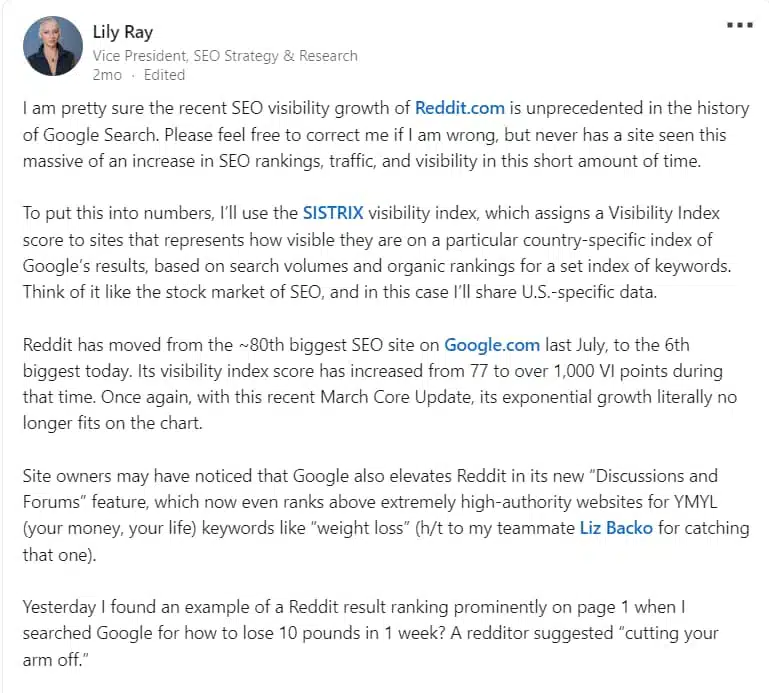Click the opening paragraph about SEO visibility growth
The width and height of the screenshot is (769, 693).
point(385,134)
